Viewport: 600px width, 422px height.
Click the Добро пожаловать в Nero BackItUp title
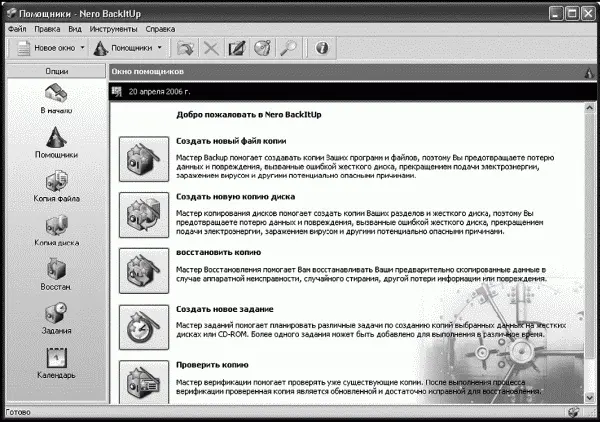[x=249, y=115]
